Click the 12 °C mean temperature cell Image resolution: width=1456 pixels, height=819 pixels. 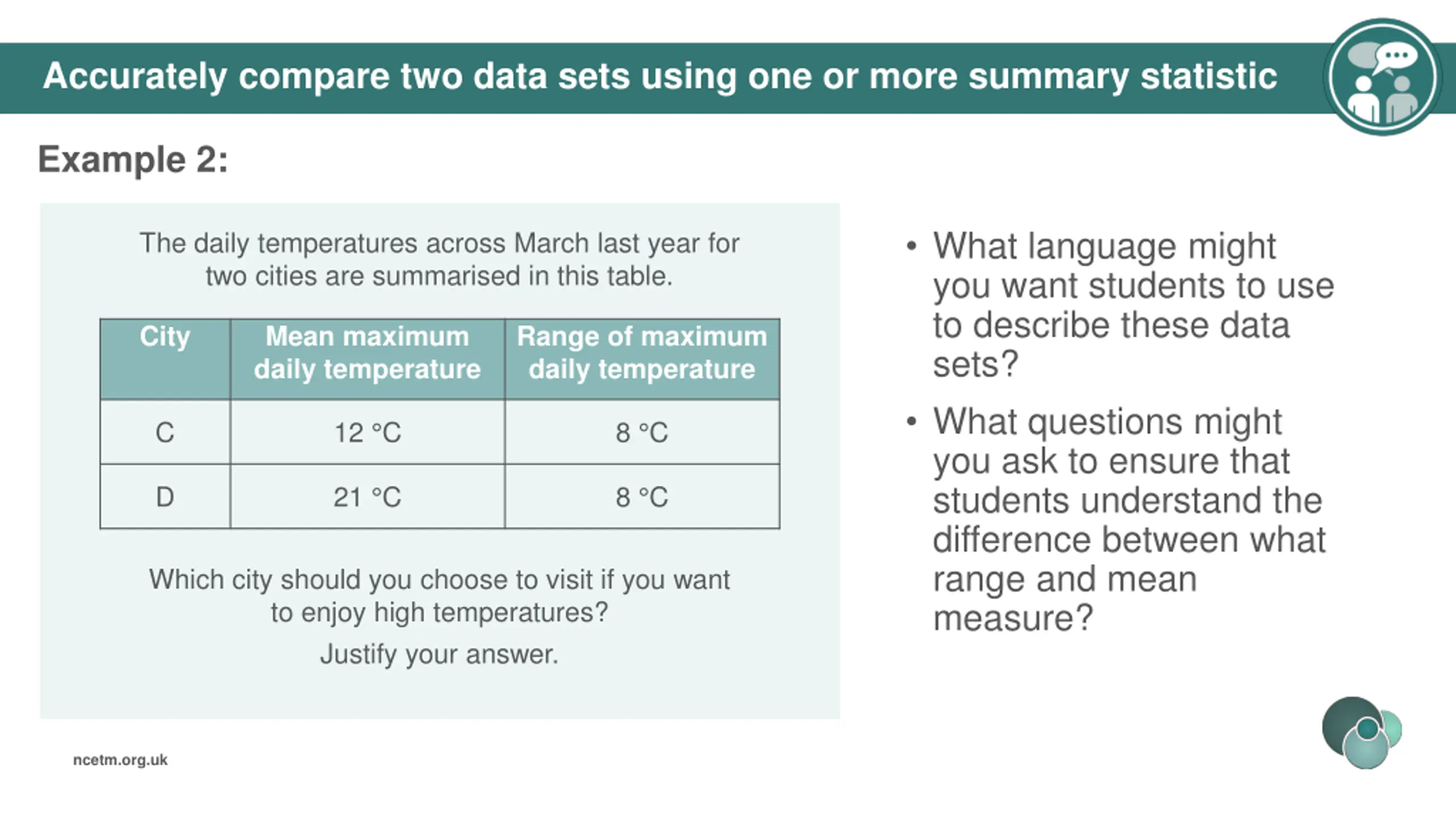coord(367,432)
